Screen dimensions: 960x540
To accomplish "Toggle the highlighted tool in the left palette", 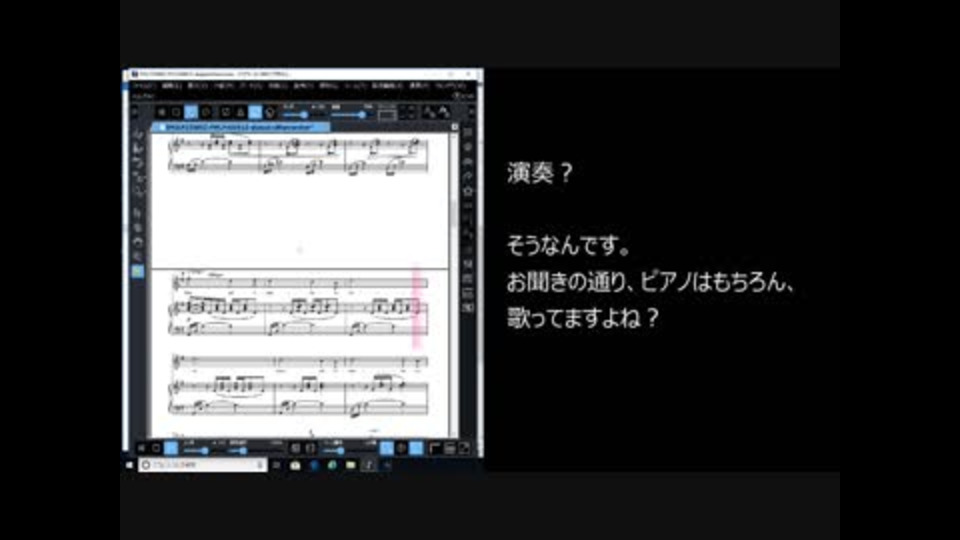I will 138,271.
